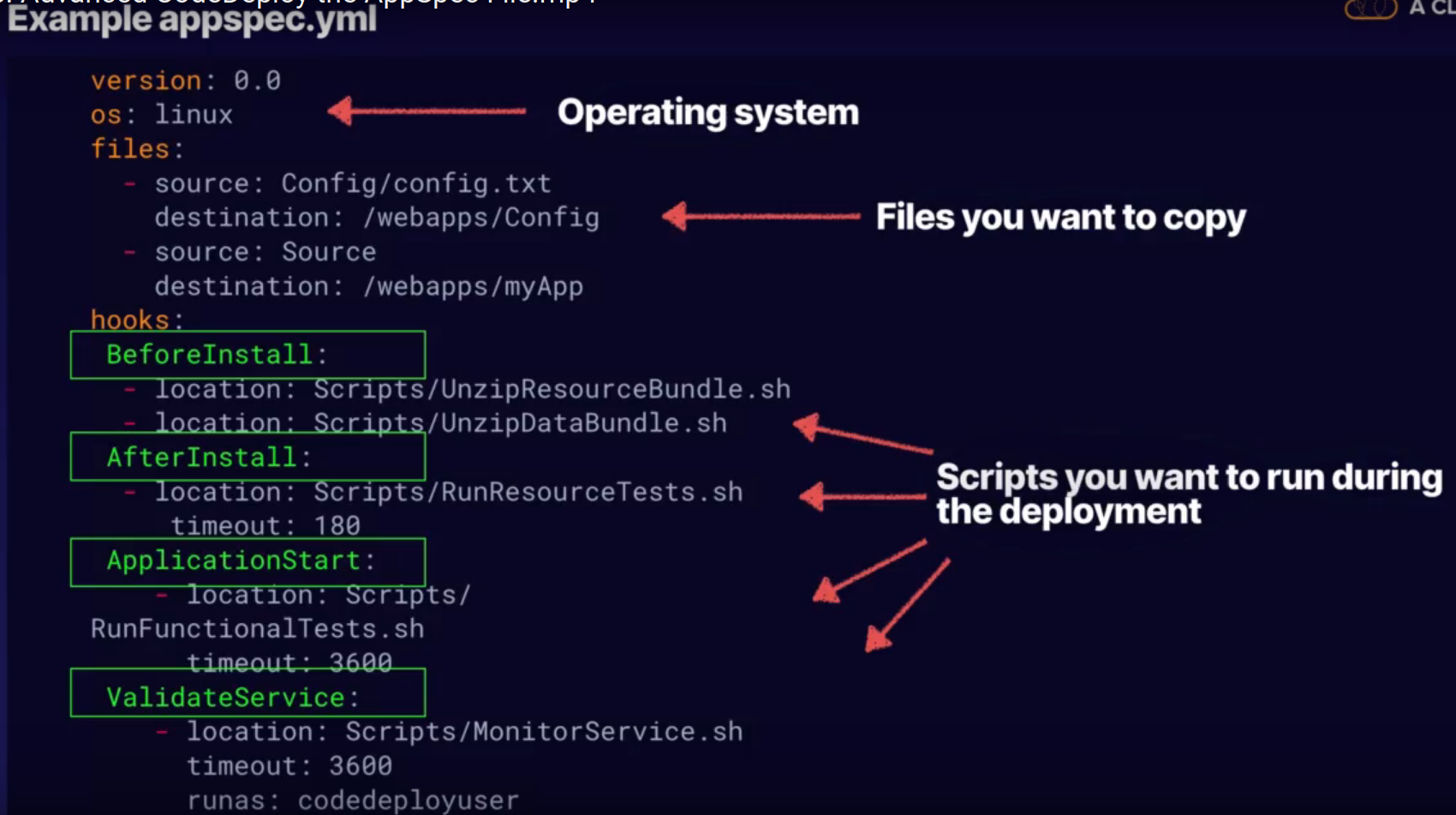Click the Example appspec.yml slide title

pyautogui.click(x=192, y=20)
